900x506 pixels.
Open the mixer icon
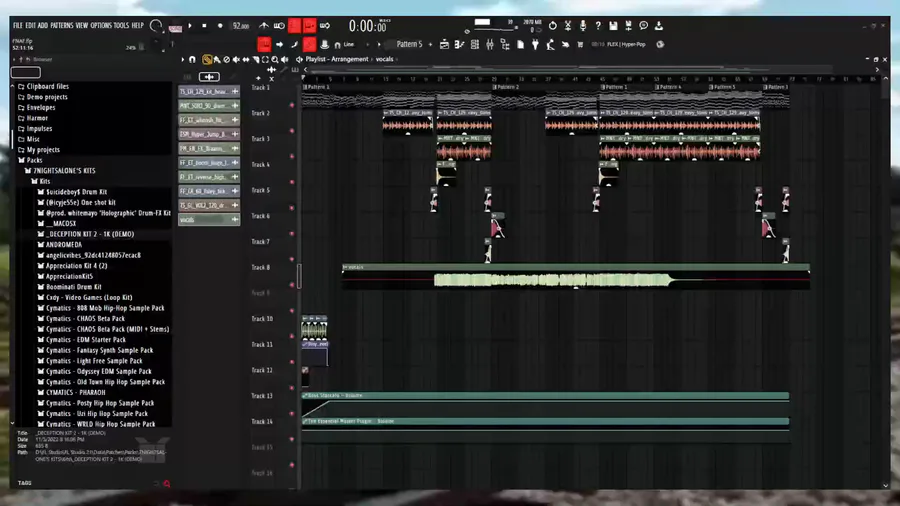[490, 45]
